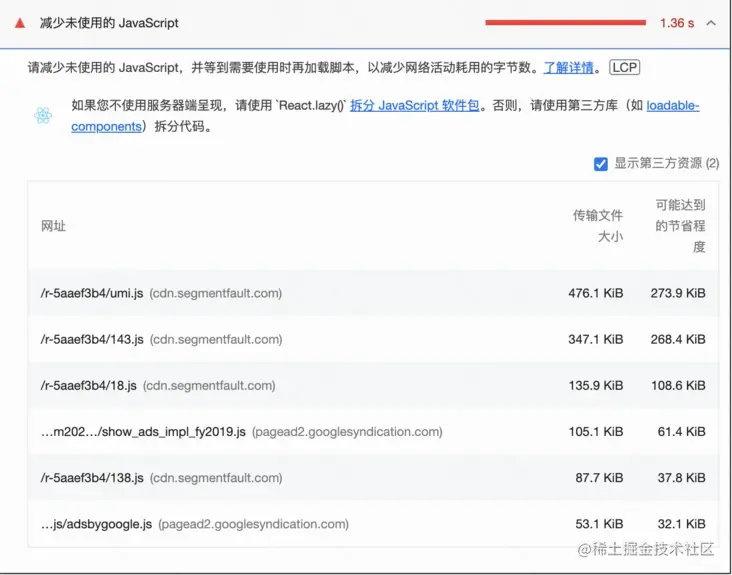Image resolution: width=732 pixels, height=575 pixels.
Task: Click the LCP badge
Action: point(625,68)
